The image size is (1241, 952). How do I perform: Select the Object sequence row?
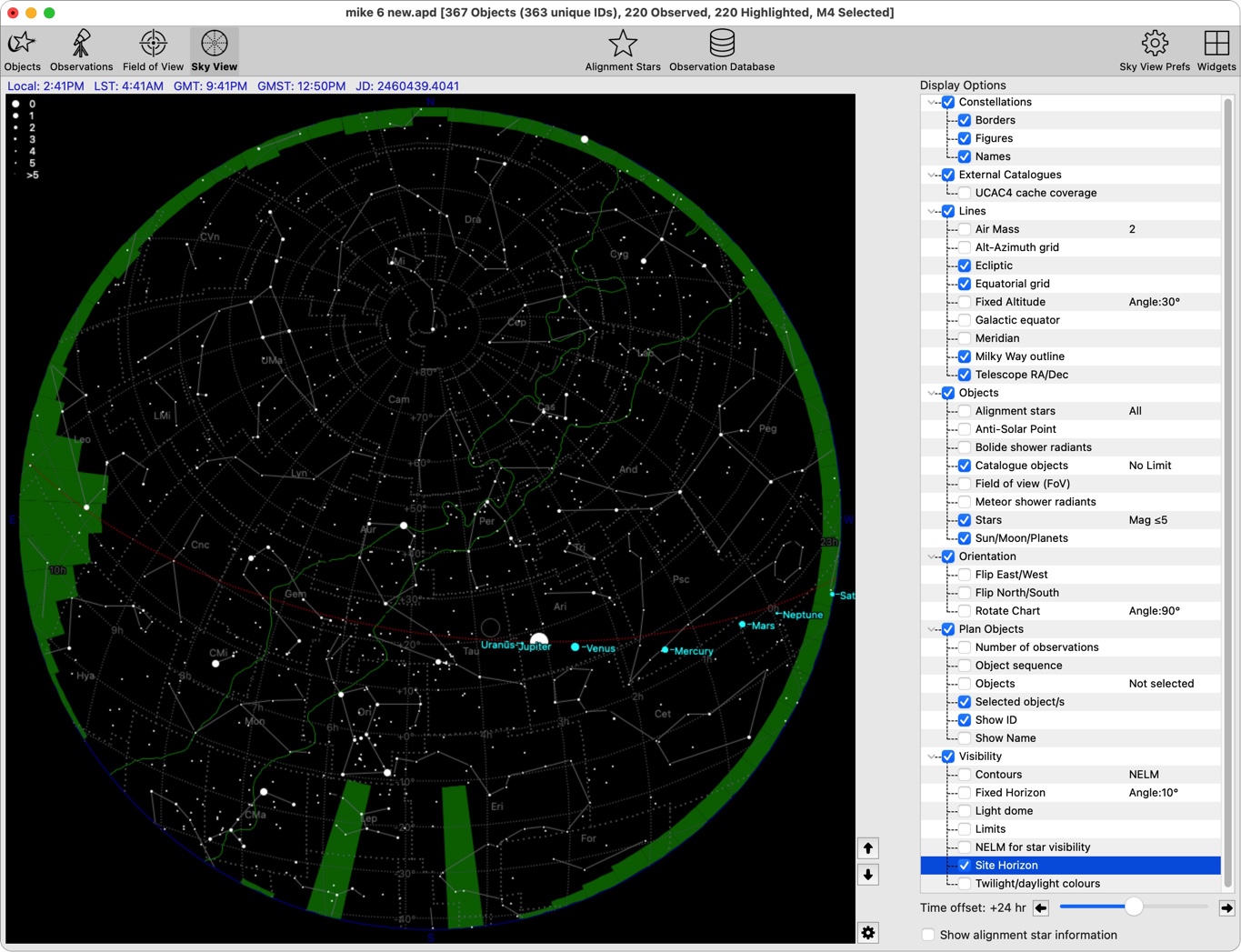point(1070,666)
